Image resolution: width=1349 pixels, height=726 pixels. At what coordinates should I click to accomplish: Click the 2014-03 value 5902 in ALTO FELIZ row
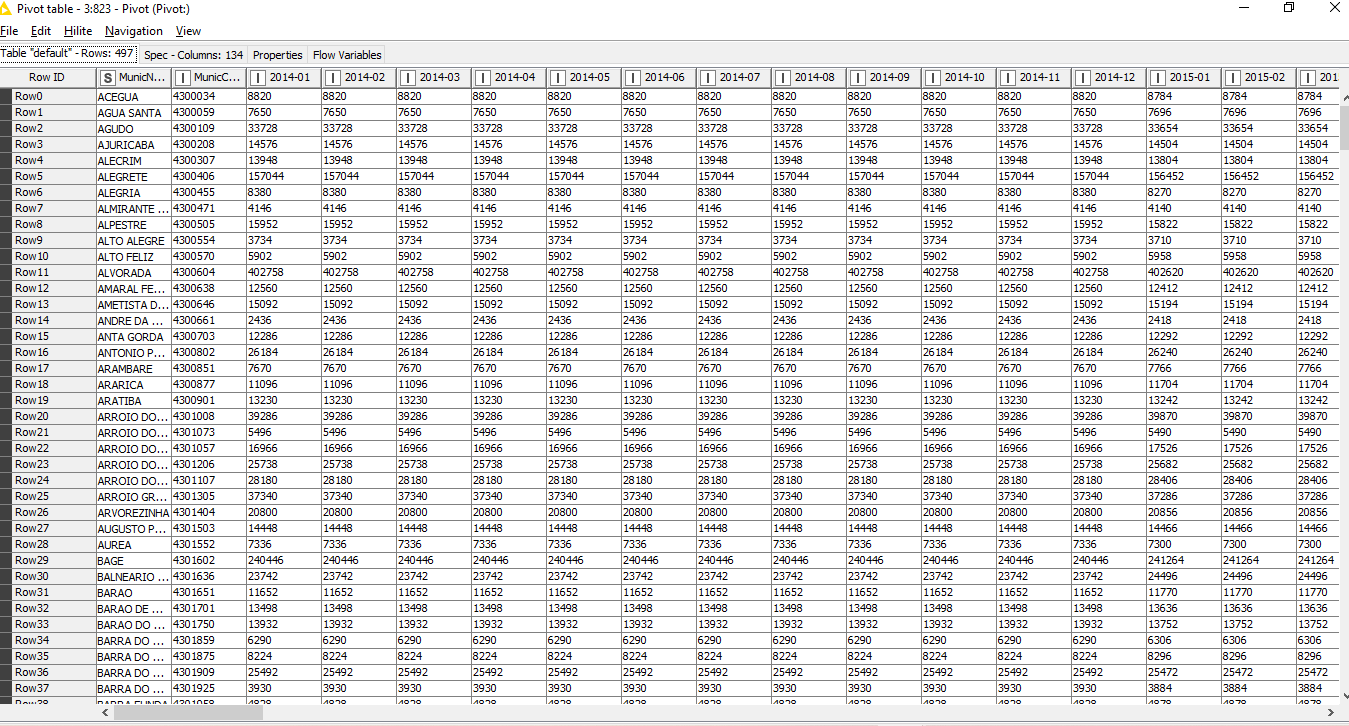click(x=433, y=256)
